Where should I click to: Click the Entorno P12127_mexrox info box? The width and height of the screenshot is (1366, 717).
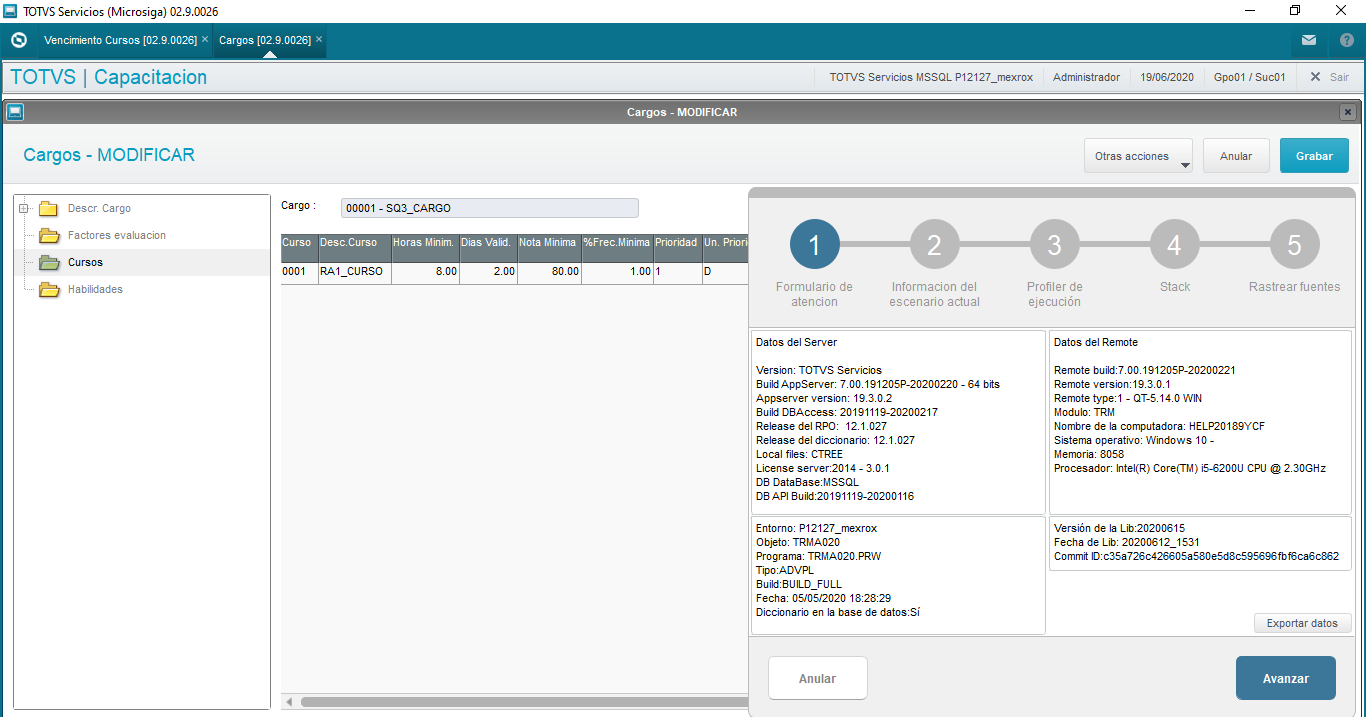[x=898, y=575]
